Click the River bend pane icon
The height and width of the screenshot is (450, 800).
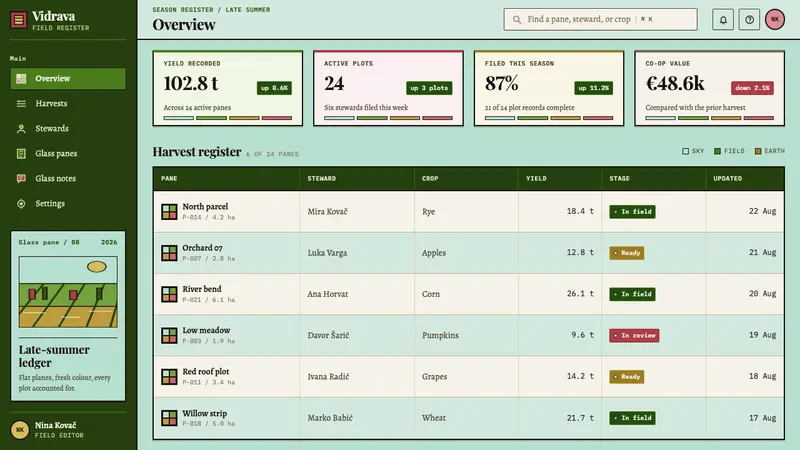tap(169, 294)
